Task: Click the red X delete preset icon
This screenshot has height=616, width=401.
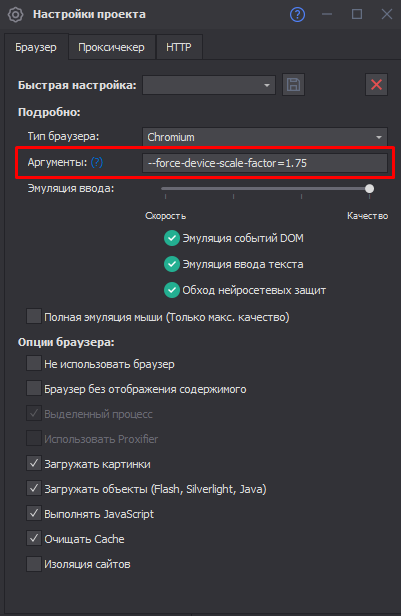Action: point(376,84)
